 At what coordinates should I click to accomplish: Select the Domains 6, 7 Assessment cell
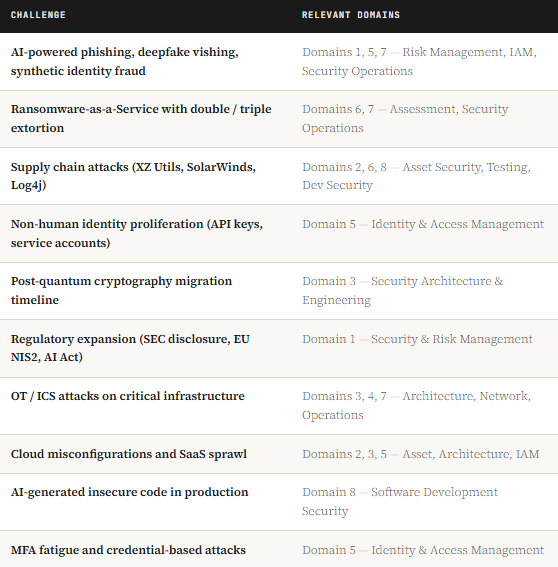(x=405, y=119)
